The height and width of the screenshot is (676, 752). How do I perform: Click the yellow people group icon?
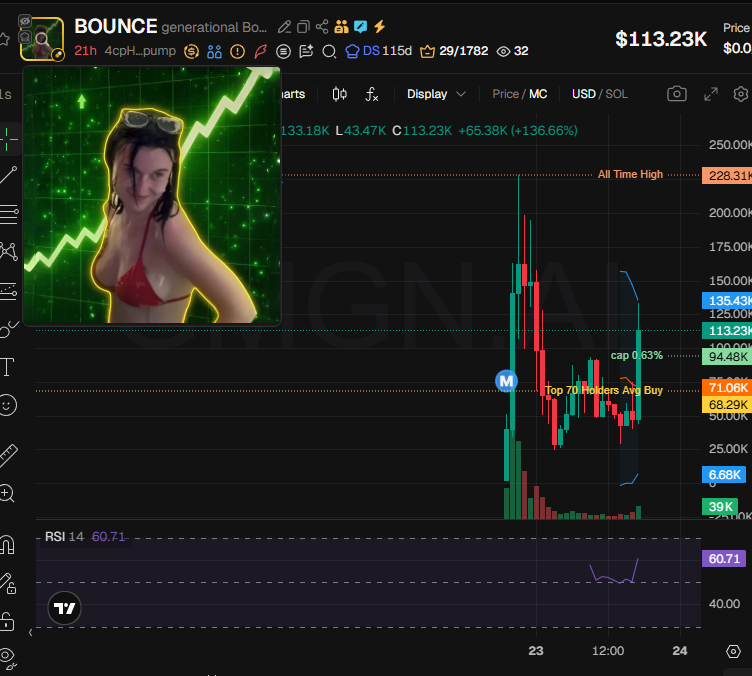tap(341, 27)
